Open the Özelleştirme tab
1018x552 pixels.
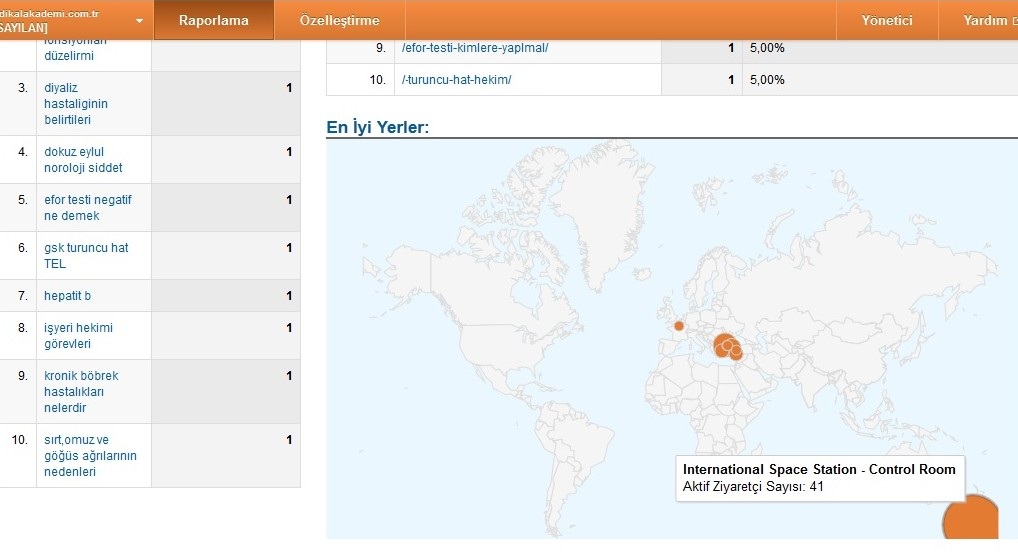339,20
